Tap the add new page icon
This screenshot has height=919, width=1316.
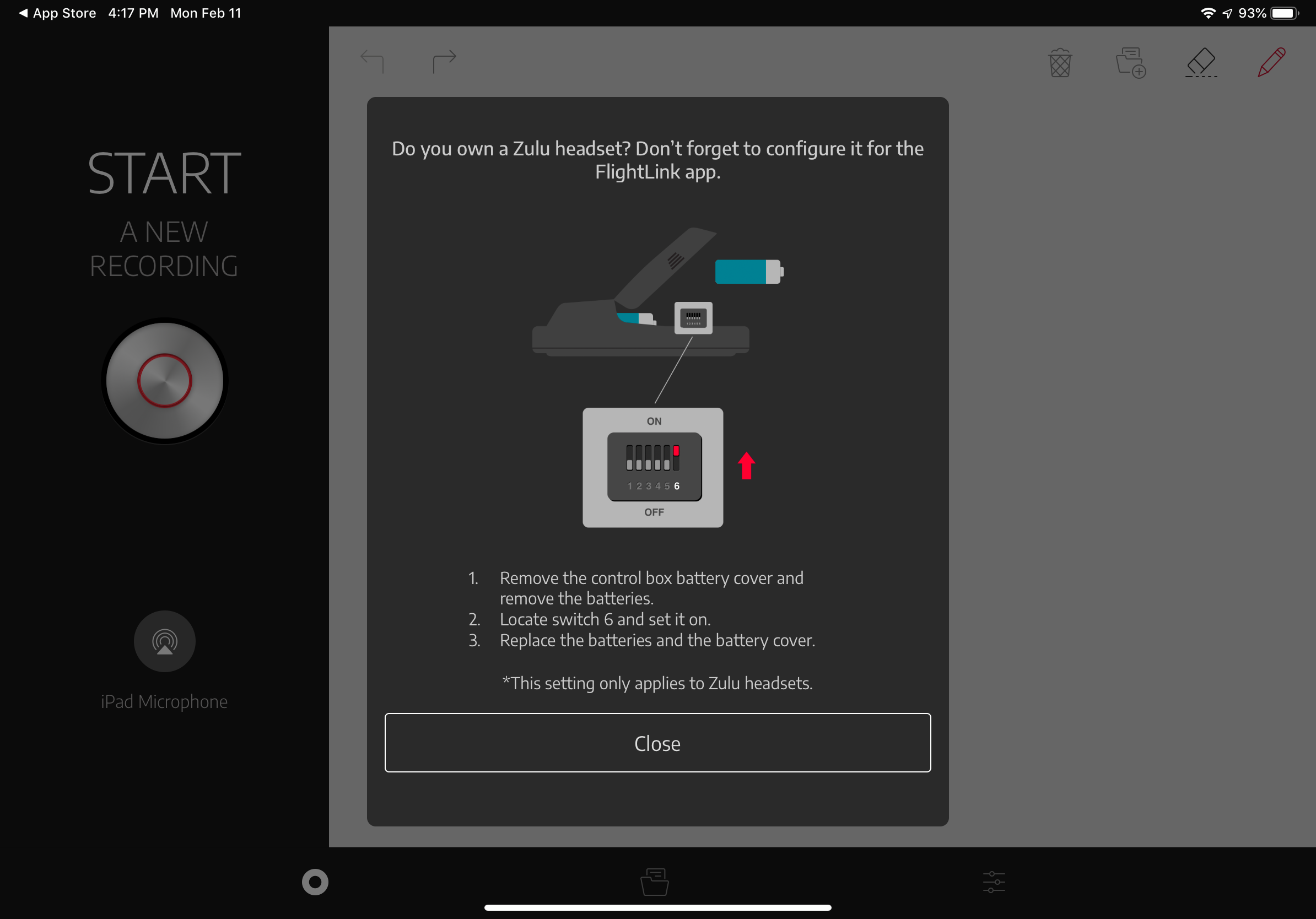point(1130,62)
